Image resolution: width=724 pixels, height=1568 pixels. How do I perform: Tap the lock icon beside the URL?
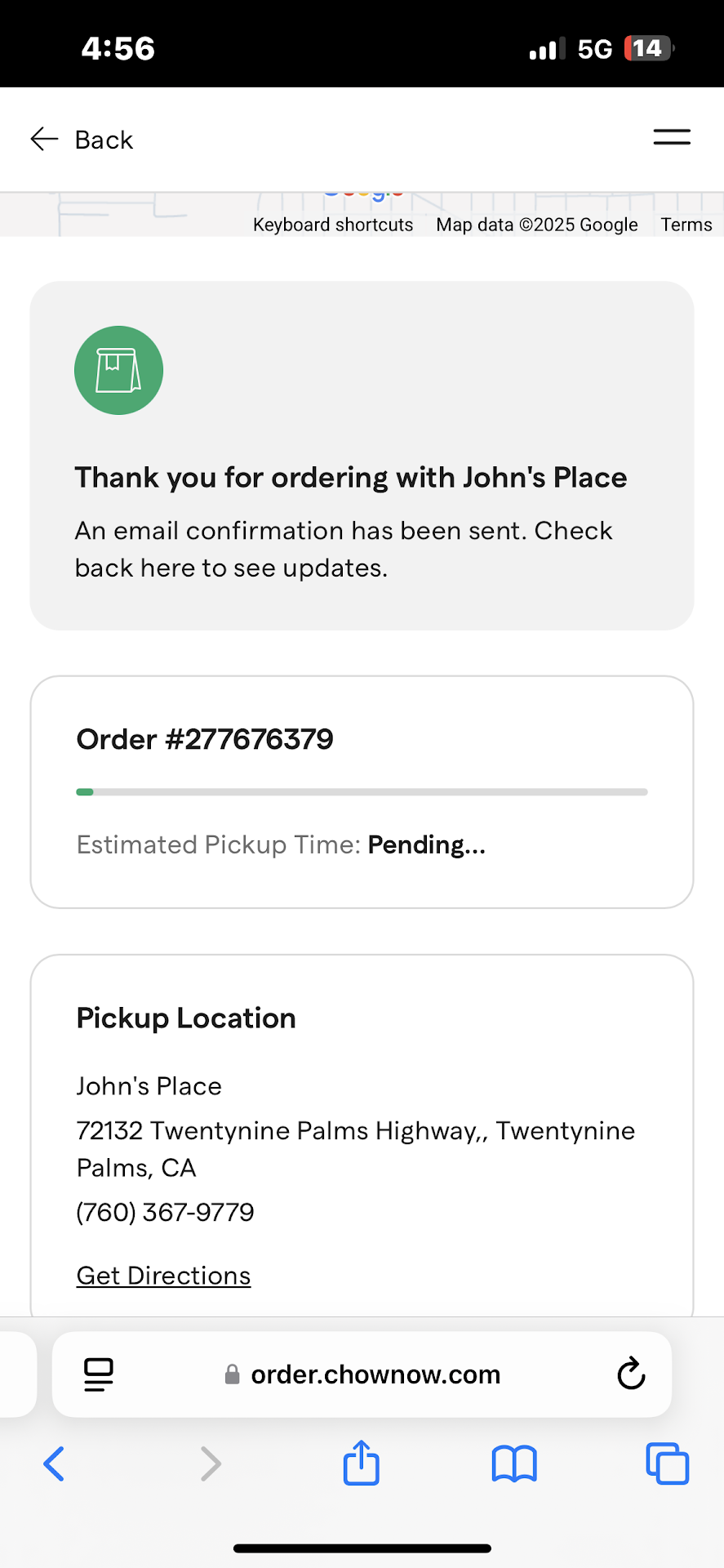[233, 1374]
